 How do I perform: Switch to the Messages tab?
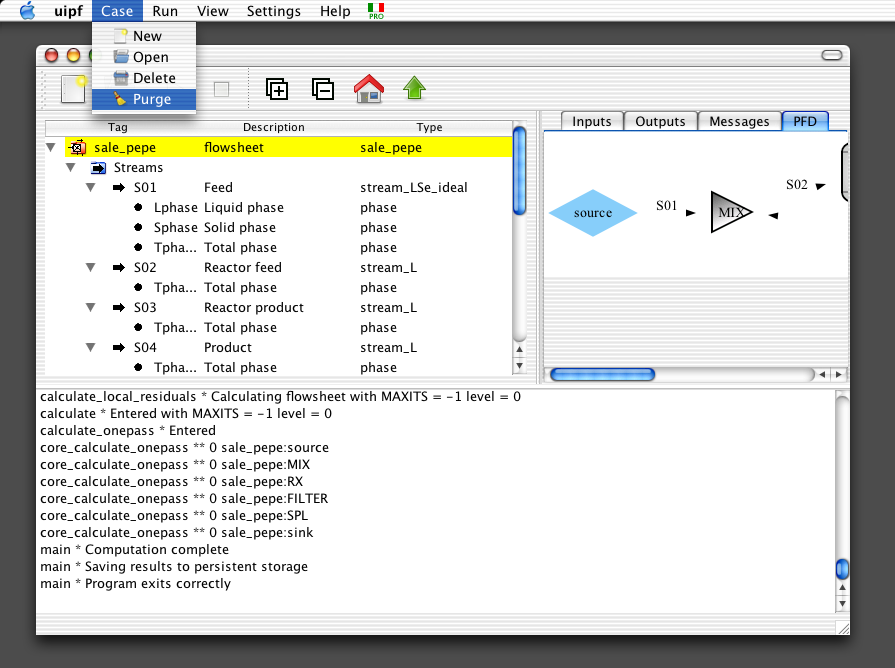click(739, 121)
